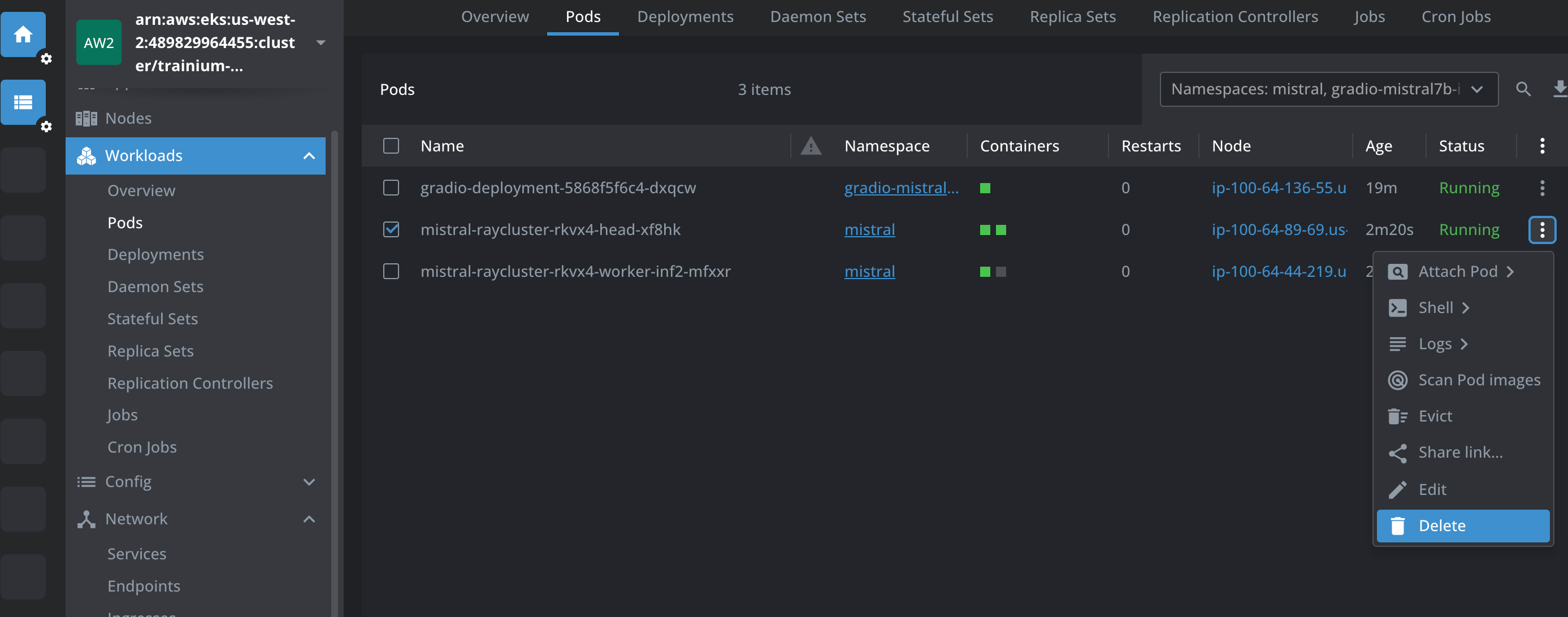Switch to the Deployments tab
The width and height of the screenshot is (1568, 617).
tap(685, 17)
